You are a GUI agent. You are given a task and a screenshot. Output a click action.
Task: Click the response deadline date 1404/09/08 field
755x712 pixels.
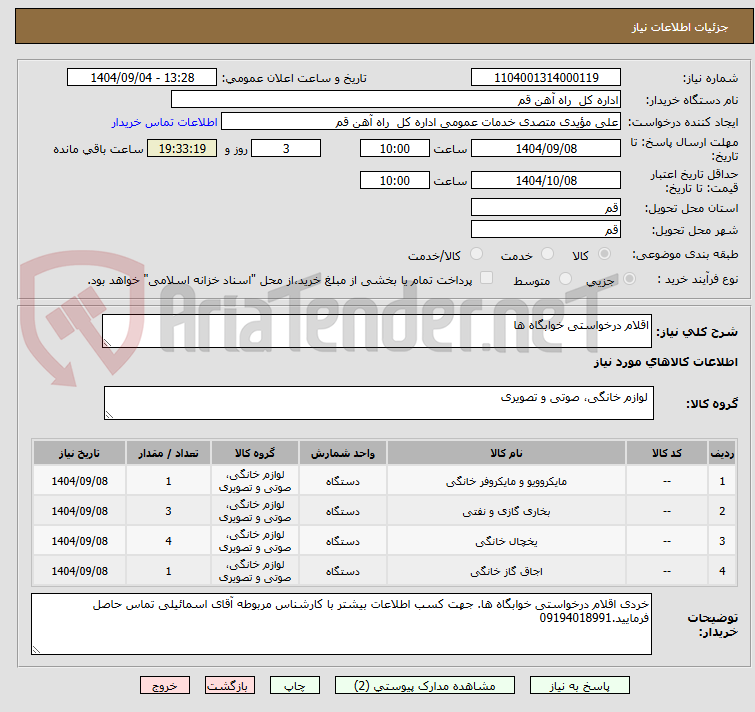pyautogui.click(x=546, y=148)
